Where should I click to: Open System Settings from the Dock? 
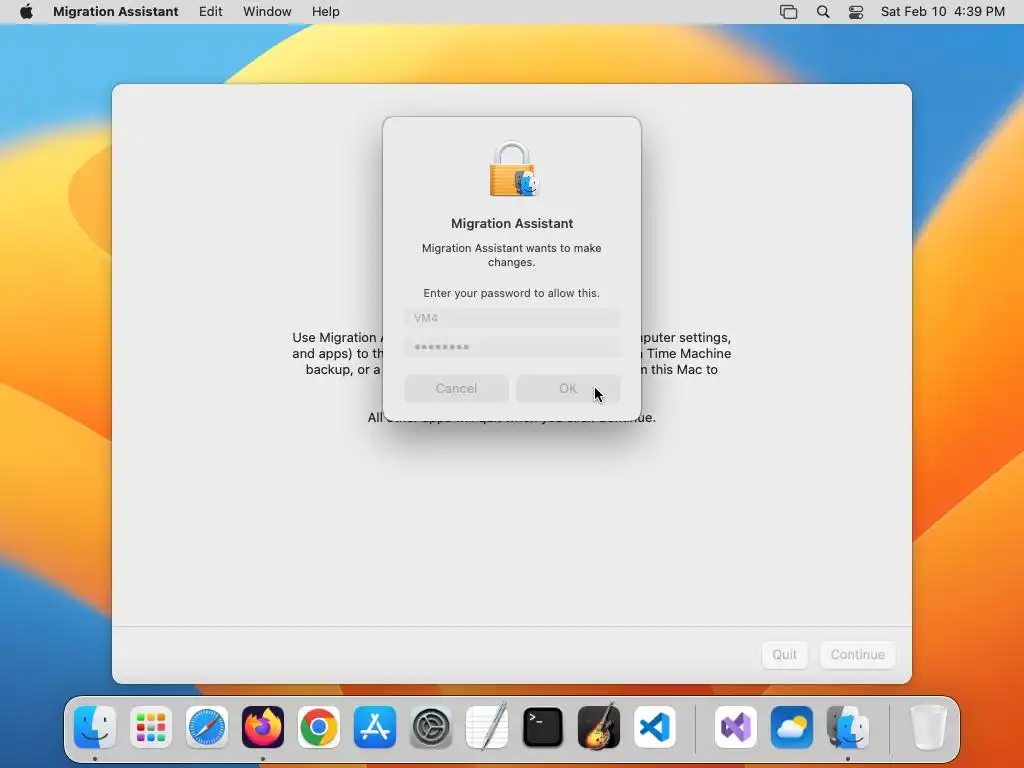pos(431,727)
